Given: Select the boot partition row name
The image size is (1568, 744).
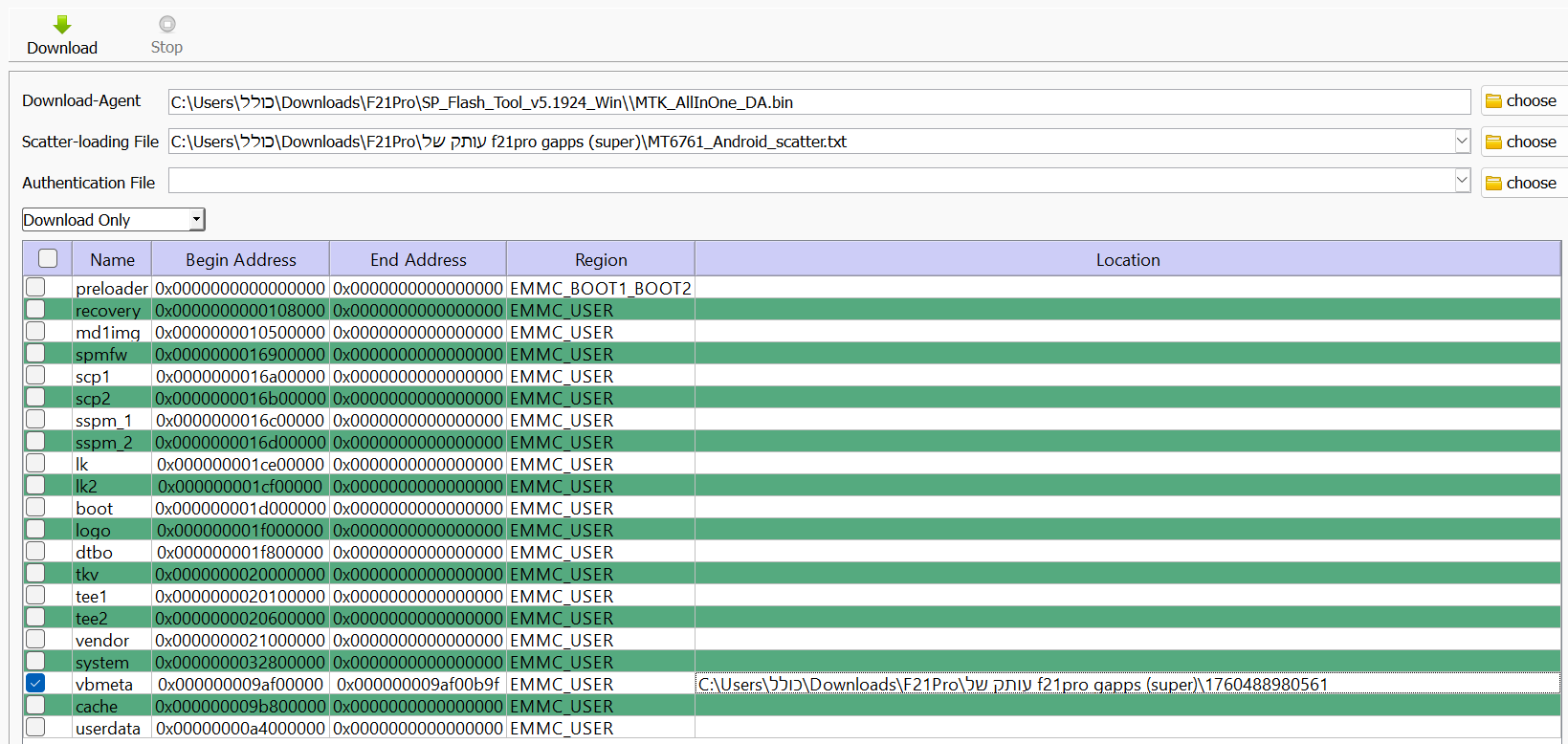Looking at the screenshot, I should click(95, 508).
